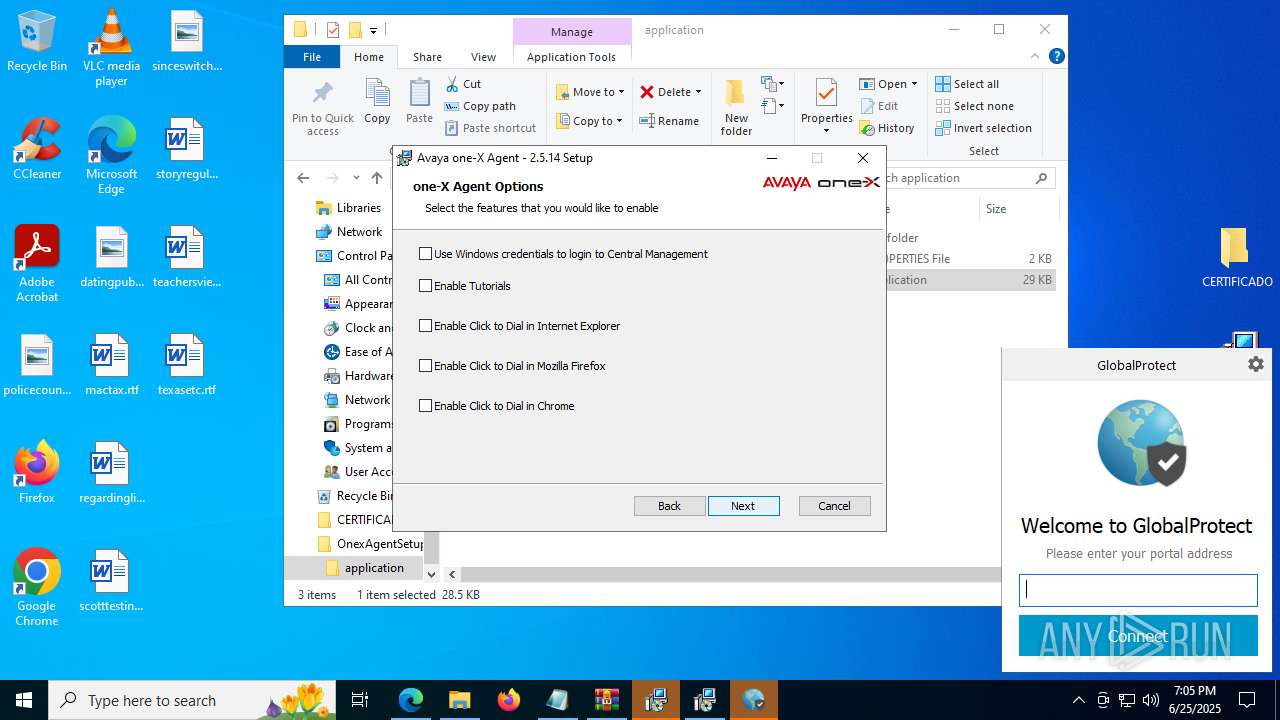Create a New folder from ribbon
The image size is (1280, 720).
coord(736,107)
